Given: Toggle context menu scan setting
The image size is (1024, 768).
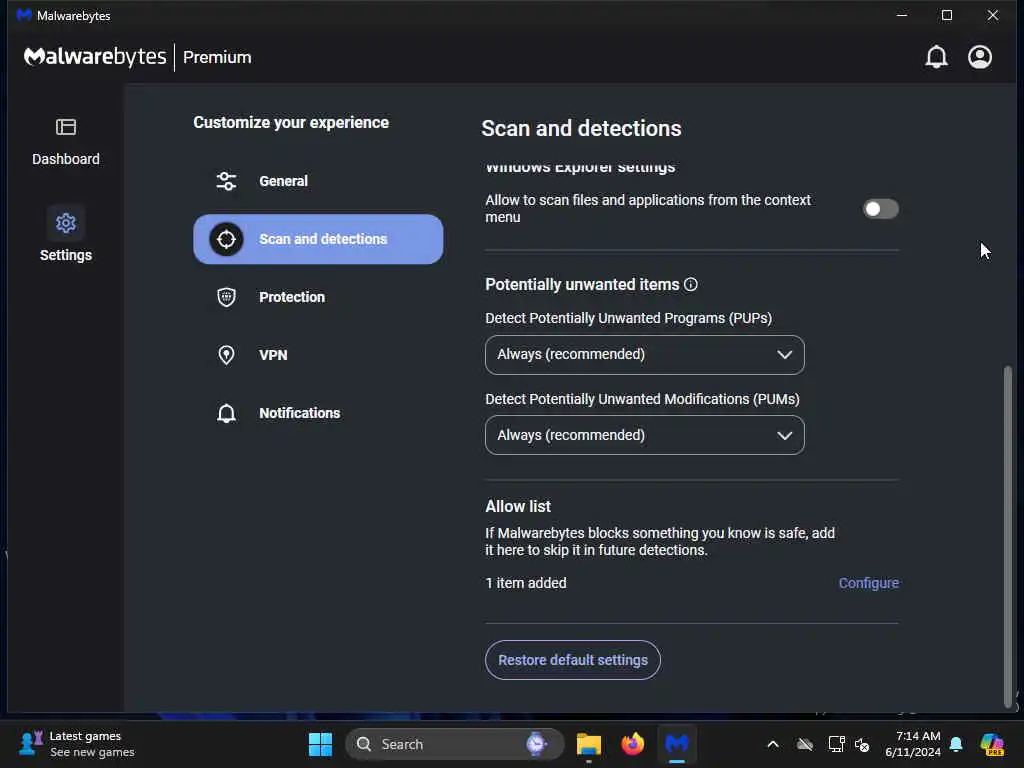Looking at the screenshot, I should pyautogui.click(x=880, y=209).
